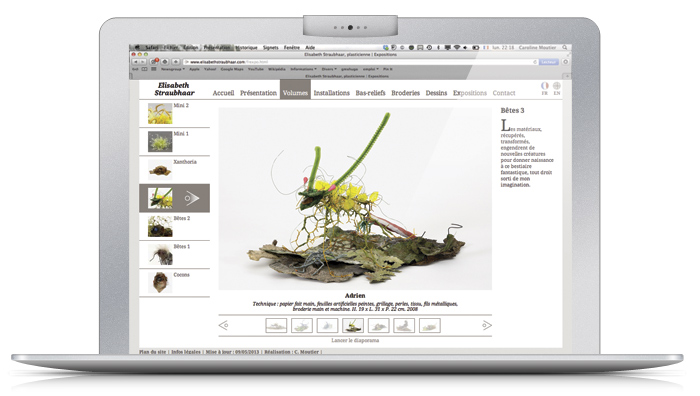Switch site language to English globe icon
Screen dimensions: 700x396
[x=557, y=85]
